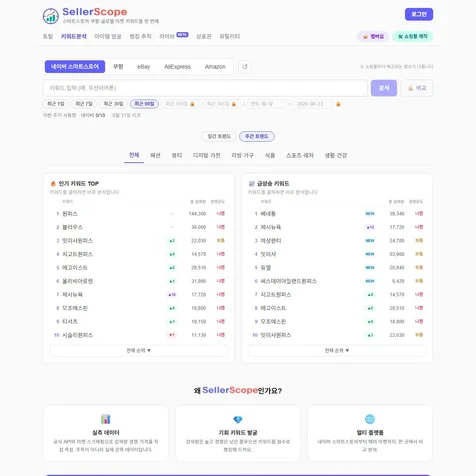
Task: Click the keyword search input field
Action: pyautogui.click(x=205, y=88)
